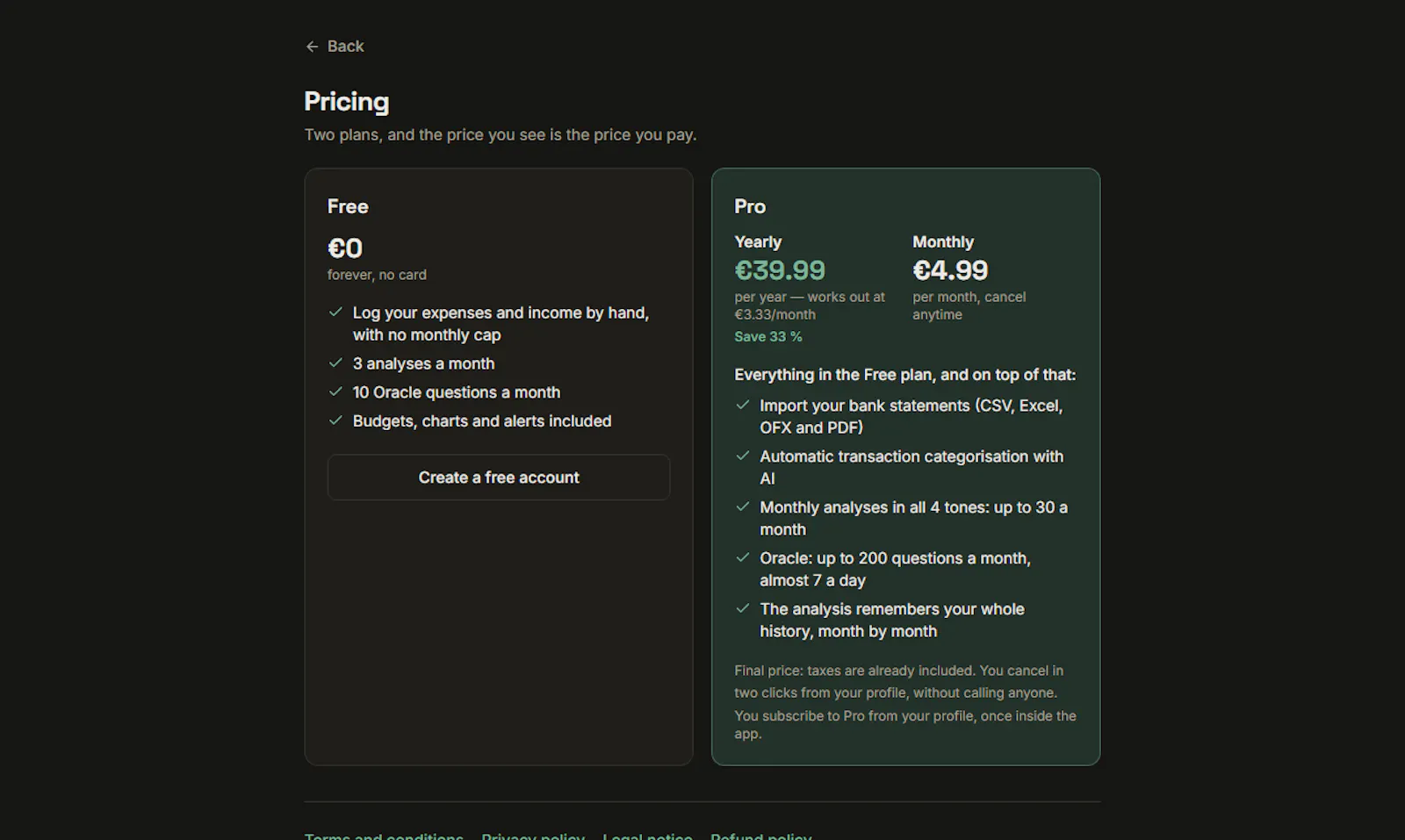Click checkmark beside 'Monthly analyses in all 4 tones'
Screen dimensions: 1405x840
pos(743,506)
